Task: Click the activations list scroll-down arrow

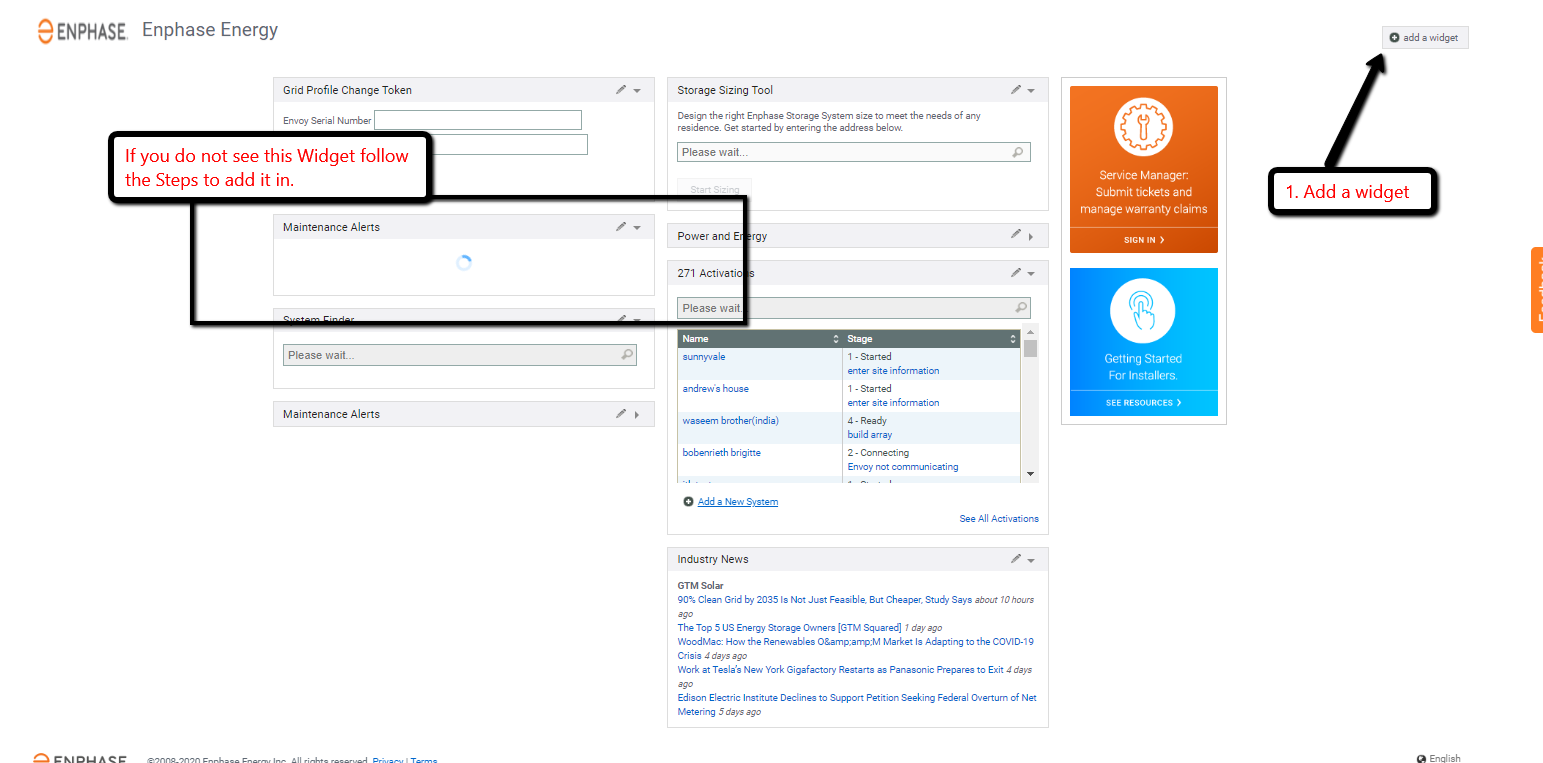Action: click(x=1030, y=474)
